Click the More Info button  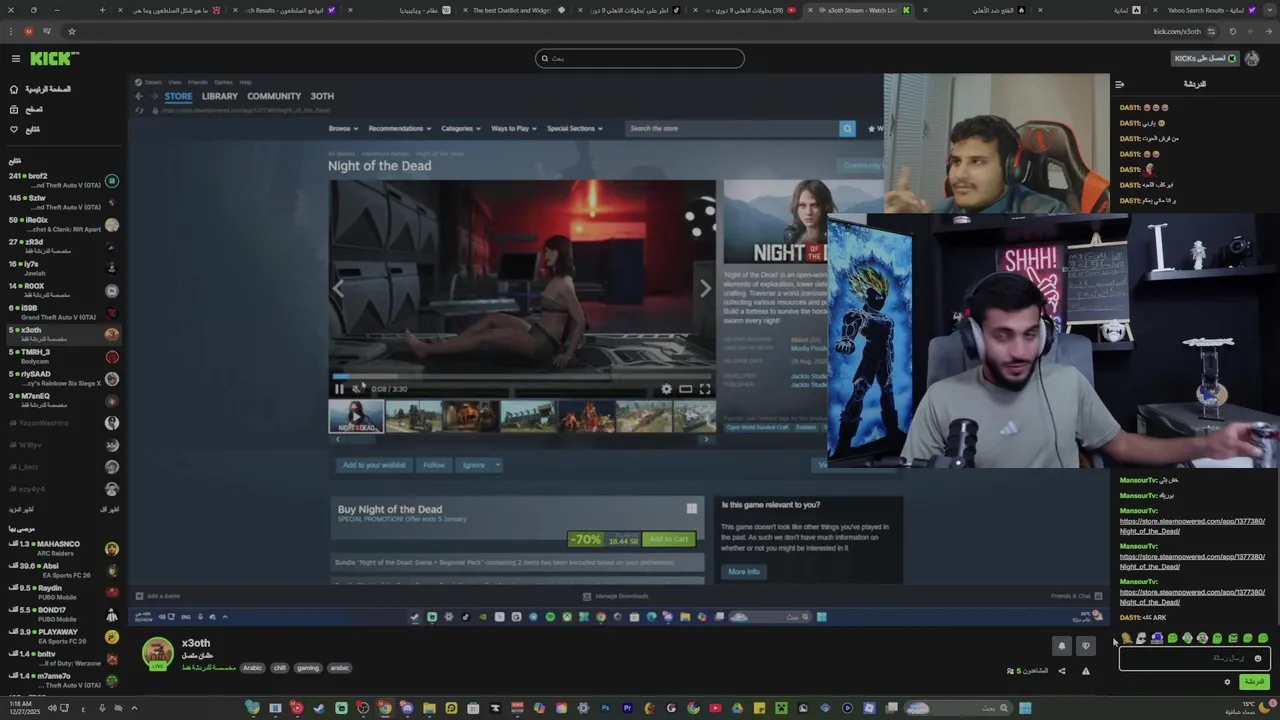(744, 572)
